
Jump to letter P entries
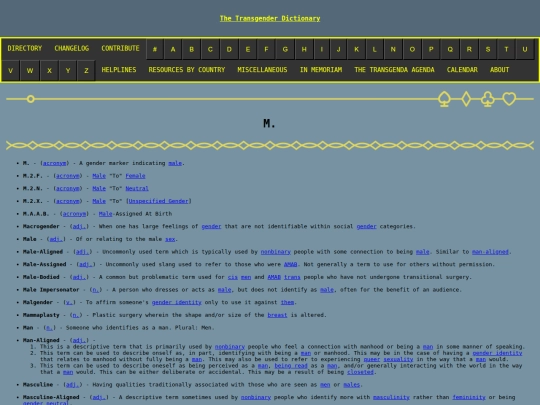click(x=431, y=49)
